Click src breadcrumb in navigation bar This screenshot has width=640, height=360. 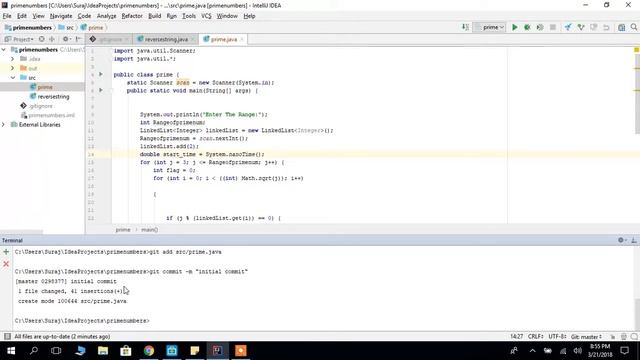click(x=70, y=27)
